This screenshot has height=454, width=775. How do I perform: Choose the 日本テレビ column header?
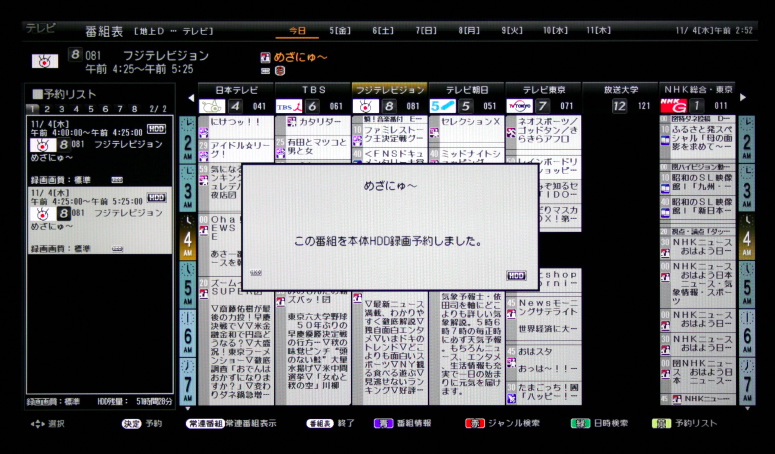236,90
